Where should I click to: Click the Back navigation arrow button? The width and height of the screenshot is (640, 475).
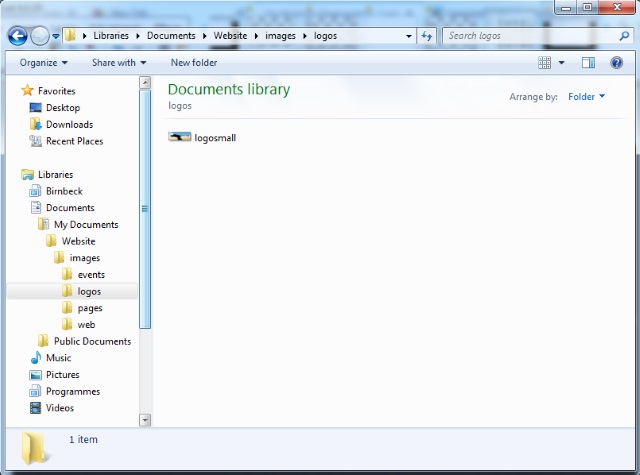tap(17, 36)
